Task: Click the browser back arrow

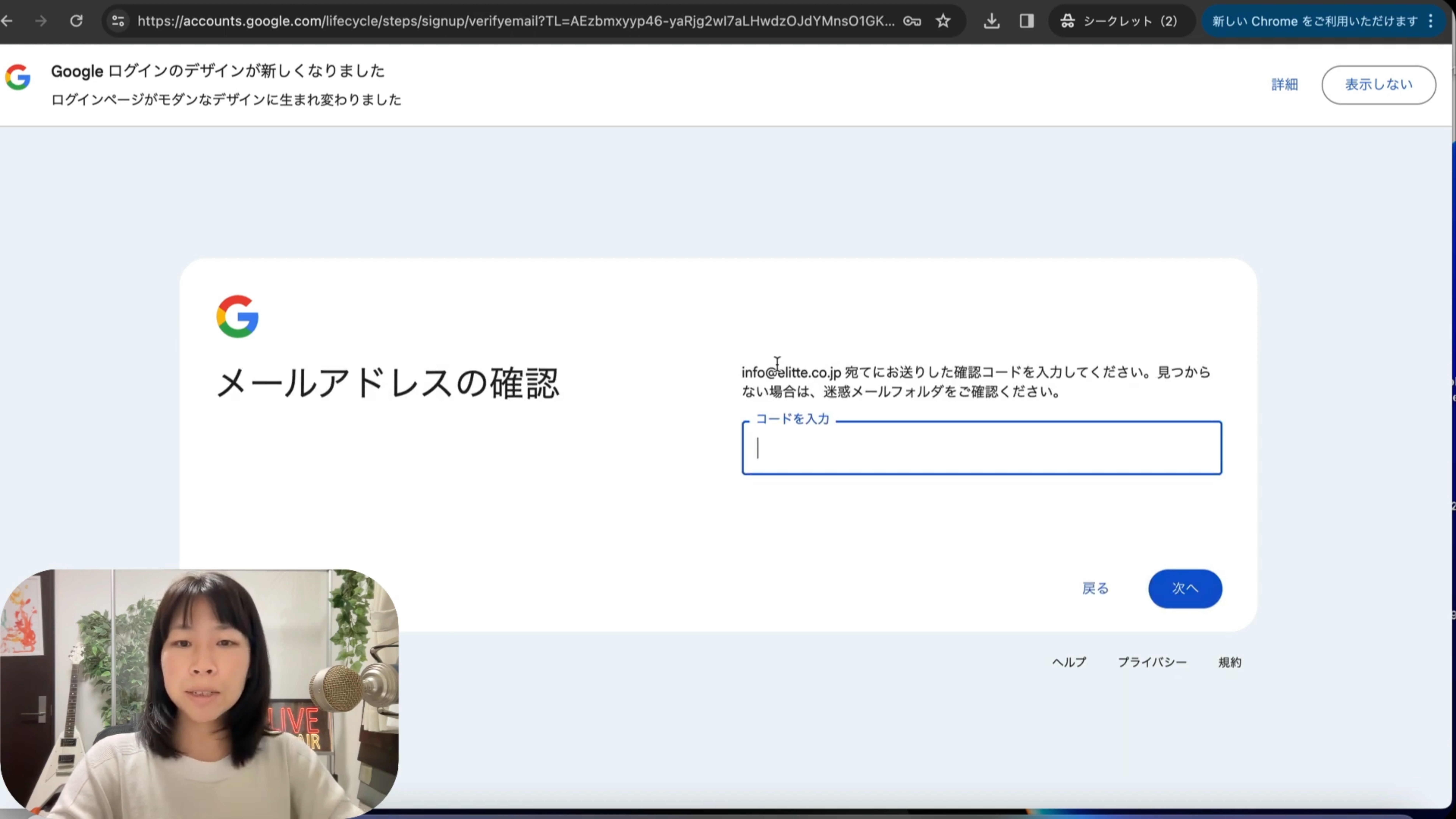Action: [7, 21]
